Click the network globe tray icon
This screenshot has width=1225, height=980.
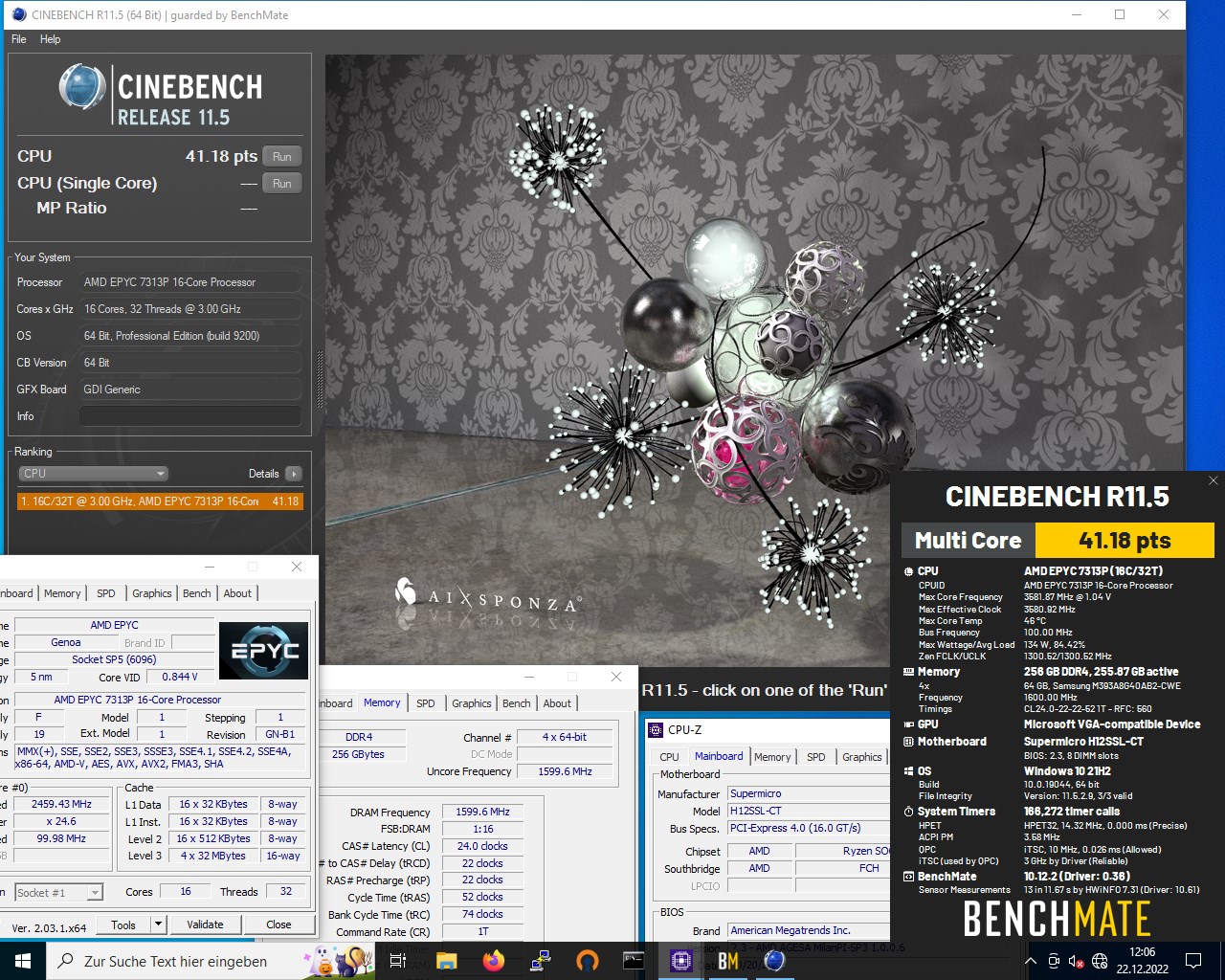pyautogui.click(x=1100, y=961)
